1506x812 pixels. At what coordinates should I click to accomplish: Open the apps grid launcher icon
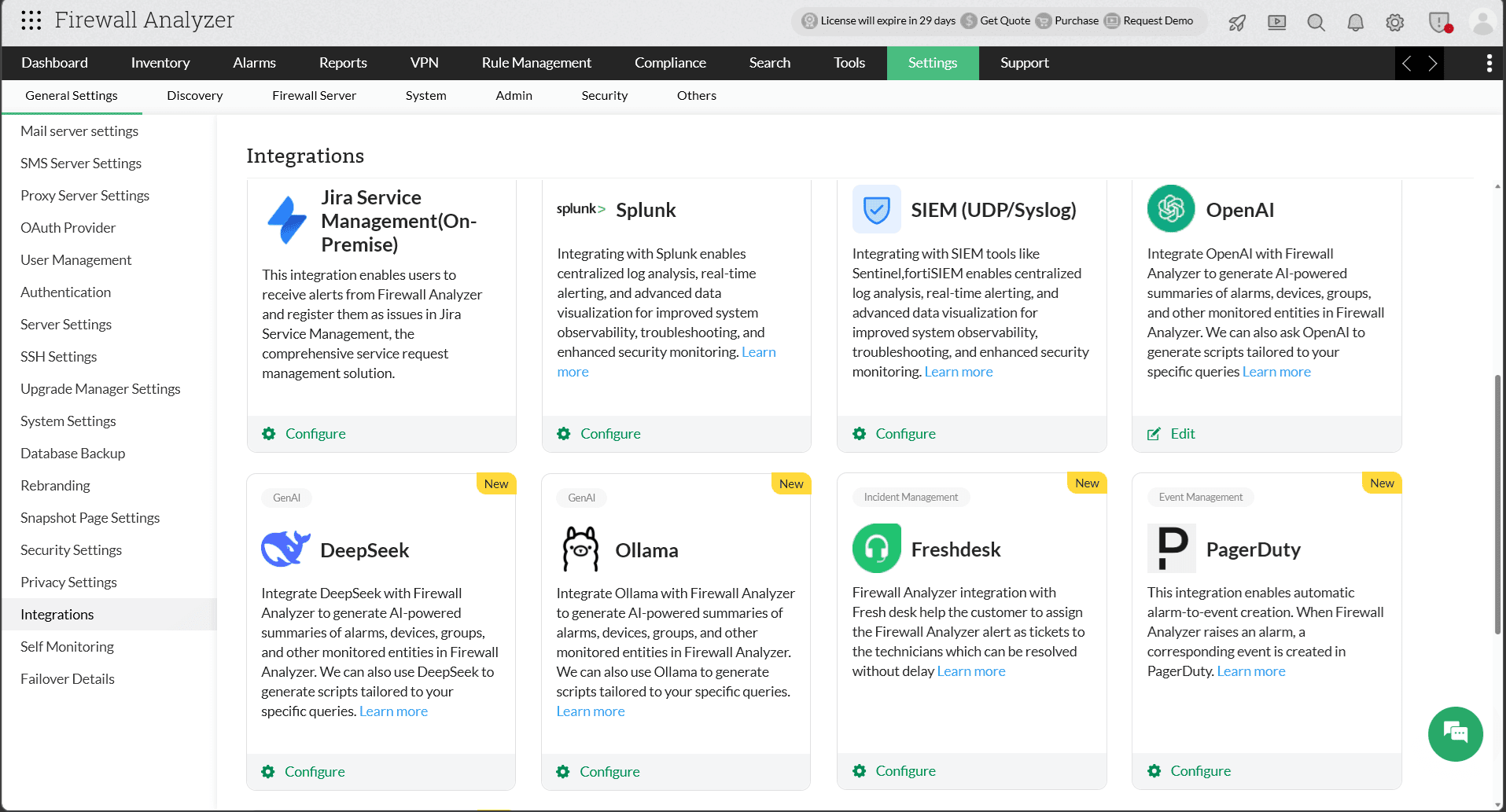point(31,20)
